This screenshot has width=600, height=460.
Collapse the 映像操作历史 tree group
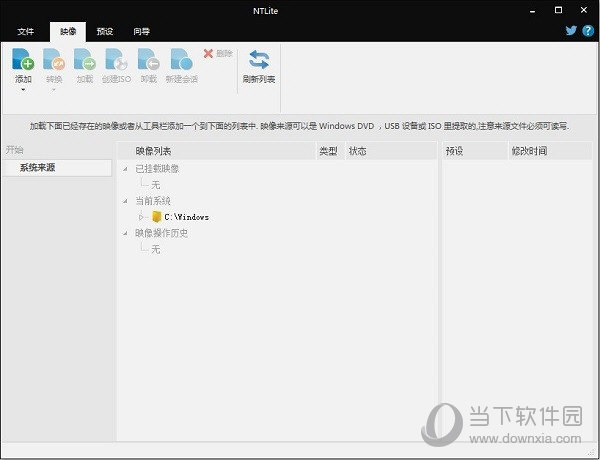[x=125, y=233]
